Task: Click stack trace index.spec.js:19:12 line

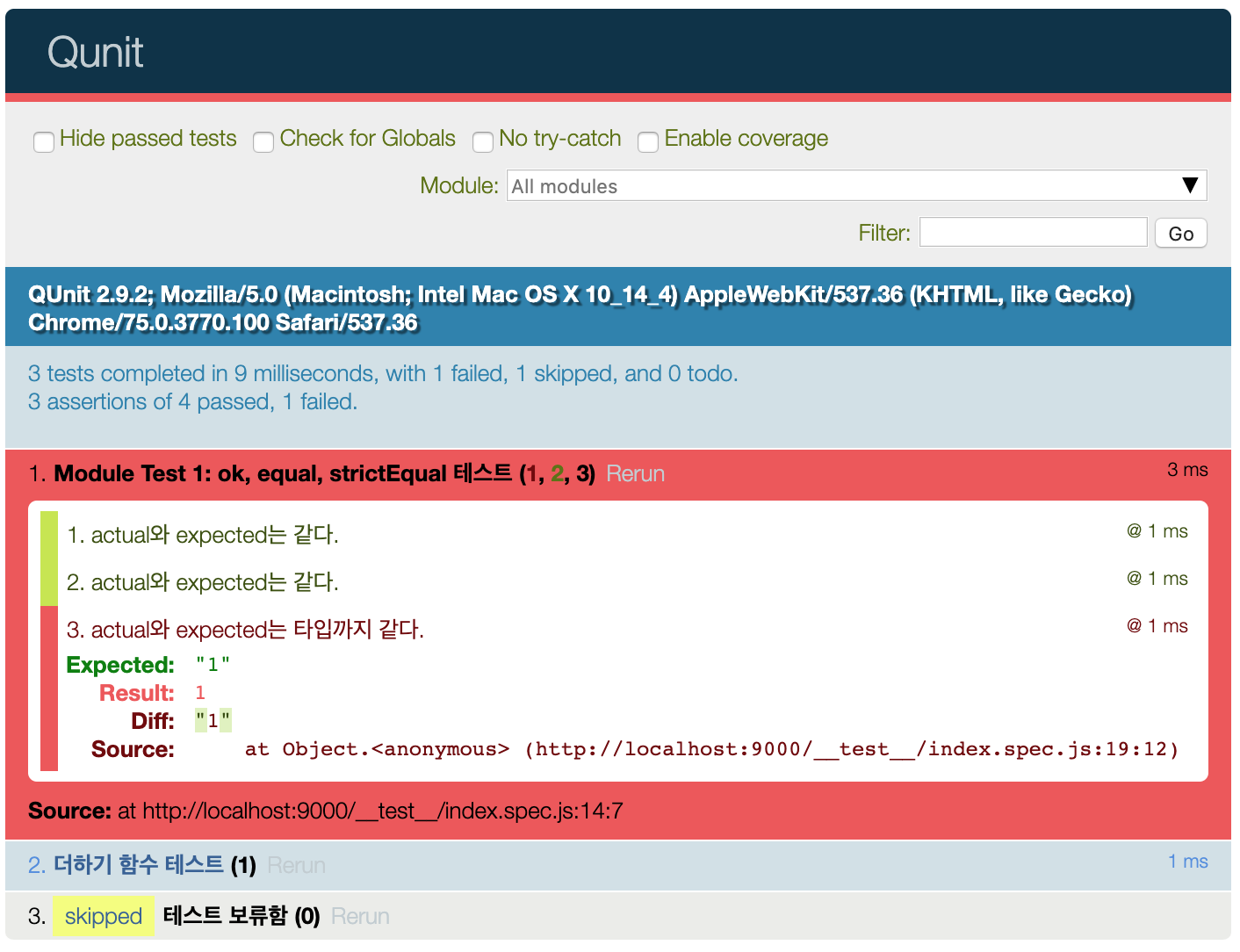Action: pos(711,749)
